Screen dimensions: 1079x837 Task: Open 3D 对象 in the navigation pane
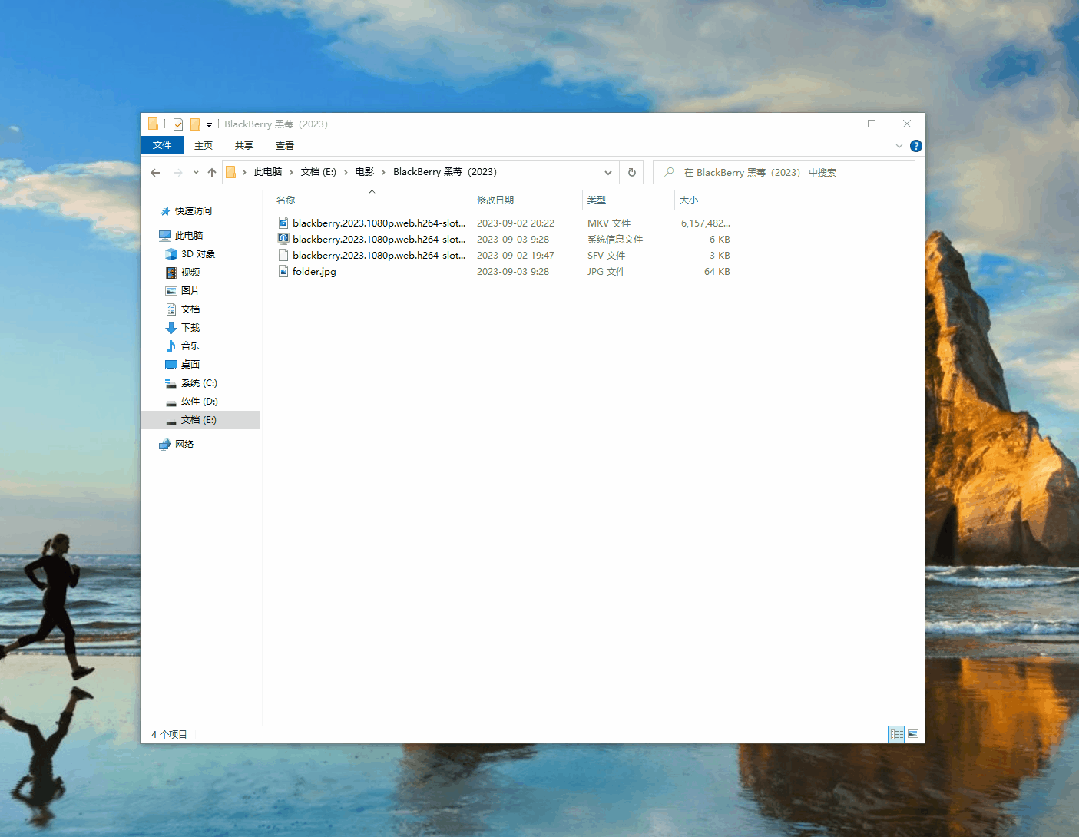pyautogui.click(x=197, y=254)
